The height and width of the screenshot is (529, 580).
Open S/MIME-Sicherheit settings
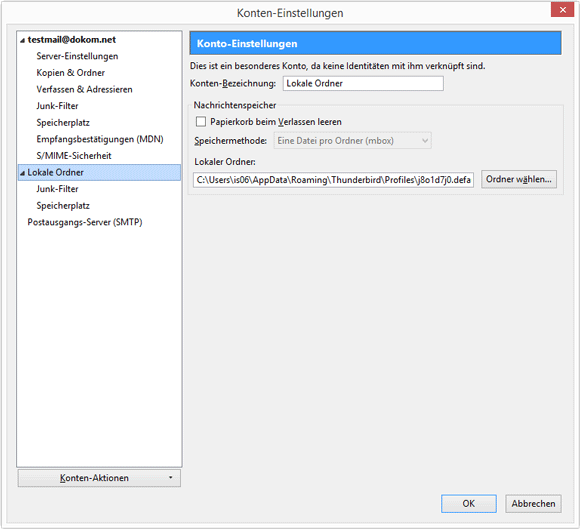pyautogui.click(x=74, y=156)
